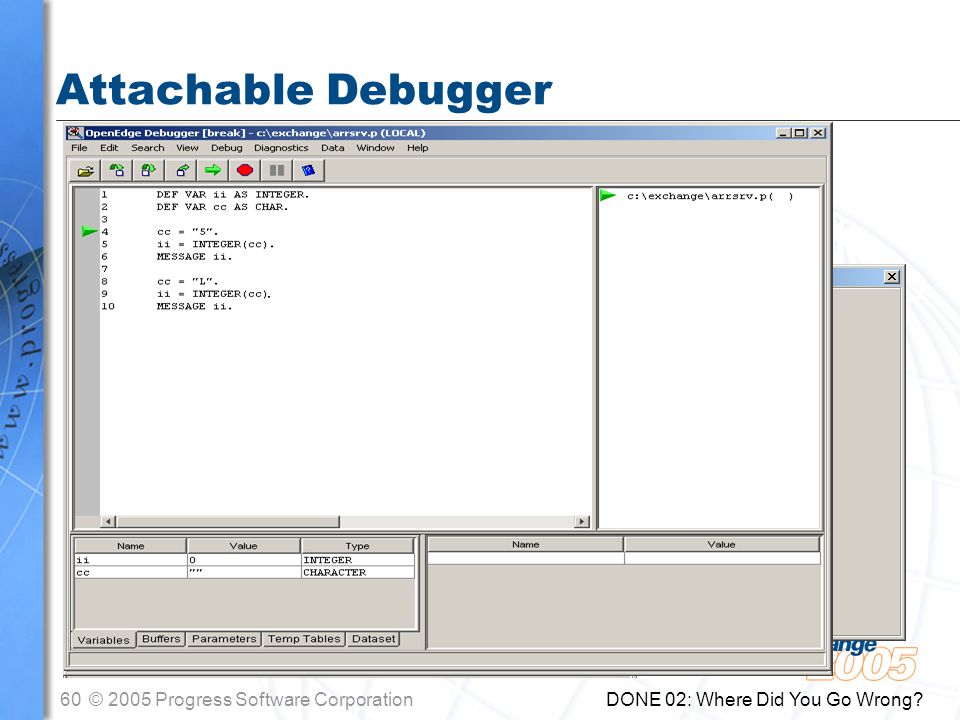The height and width of the screenshot is (720, 960).
Task: Click code line 6 'MESSAGE ii.'
Action: click(195, 257)
